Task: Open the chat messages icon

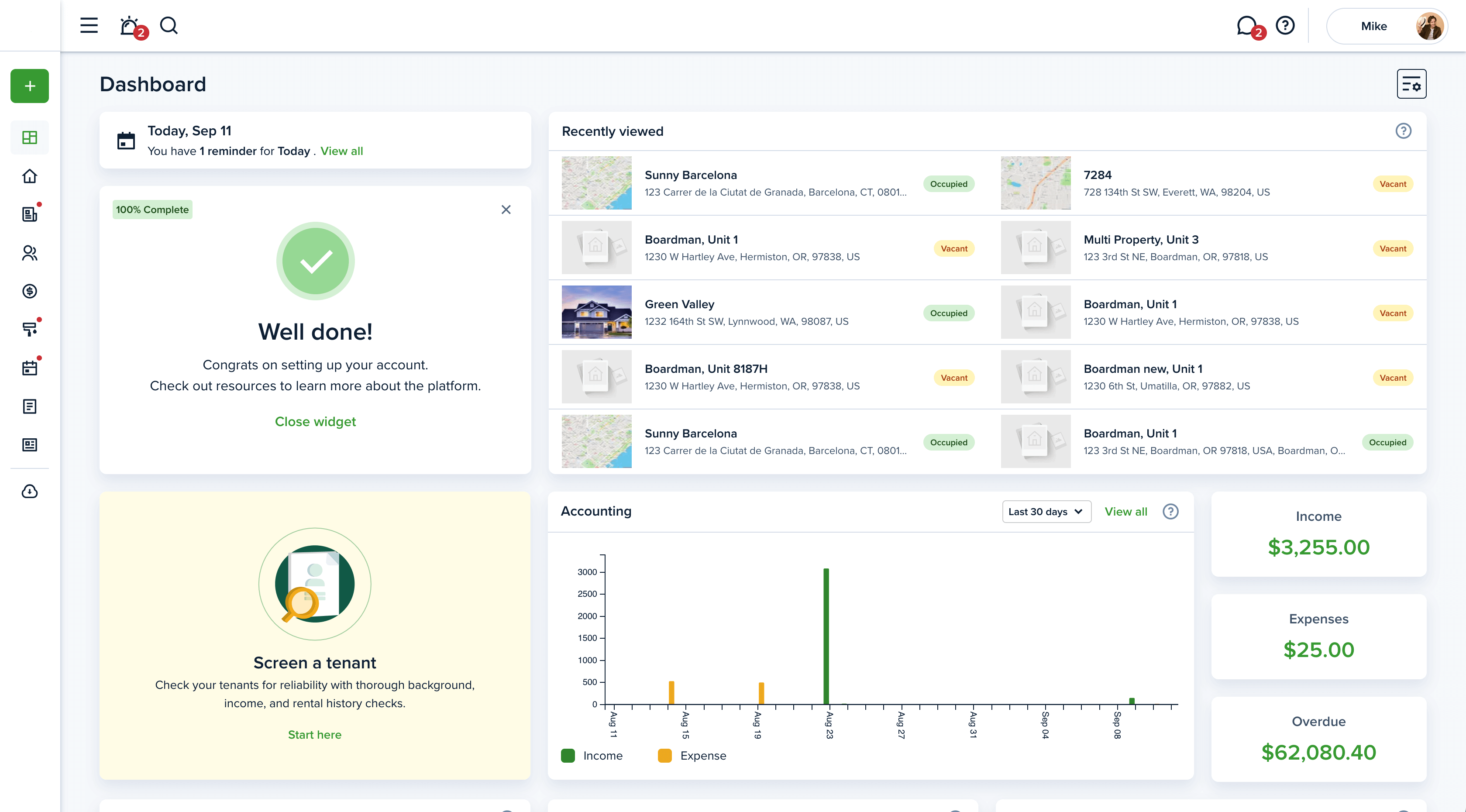Action: pyautogui.click(x=1246, y=26)
